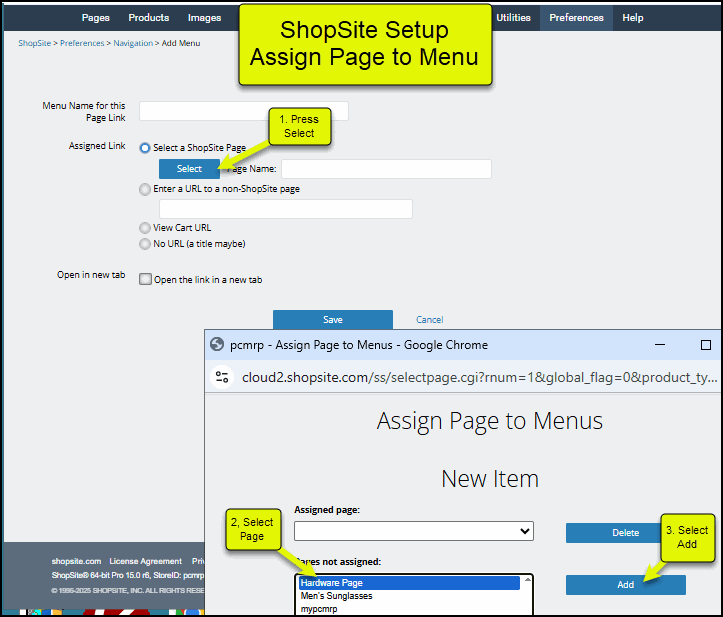Open the Products menu
Viewport: 723px width, 617px height.
149,18
